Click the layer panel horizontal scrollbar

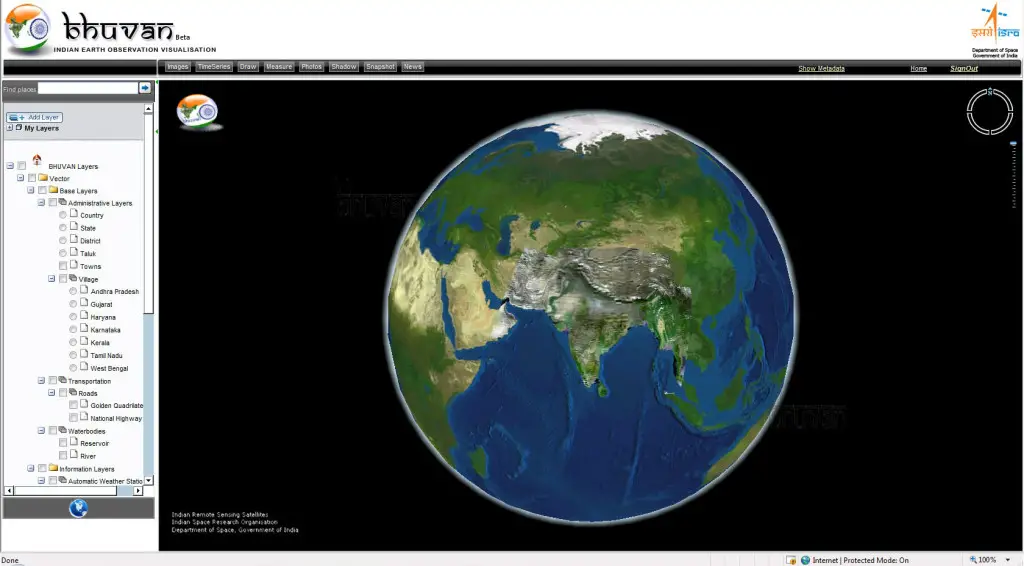(73, 490)
